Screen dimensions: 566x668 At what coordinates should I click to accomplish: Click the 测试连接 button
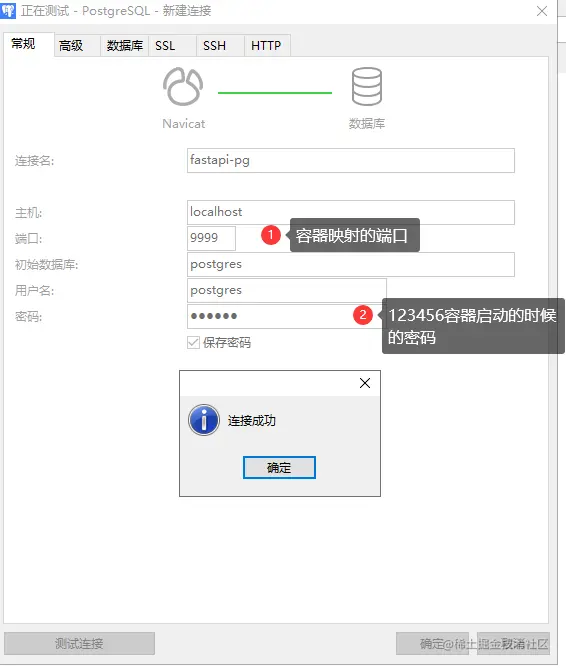[x=79, y=644]
